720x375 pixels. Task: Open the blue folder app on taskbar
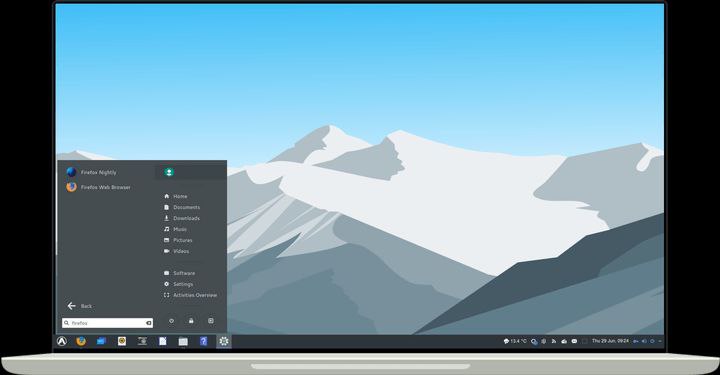click(101, 341)
